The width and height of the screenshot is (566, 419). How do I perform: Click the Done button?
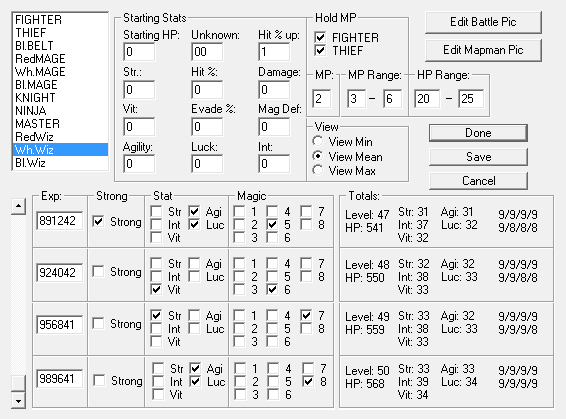pyautogui.click(x=478, y=133)
